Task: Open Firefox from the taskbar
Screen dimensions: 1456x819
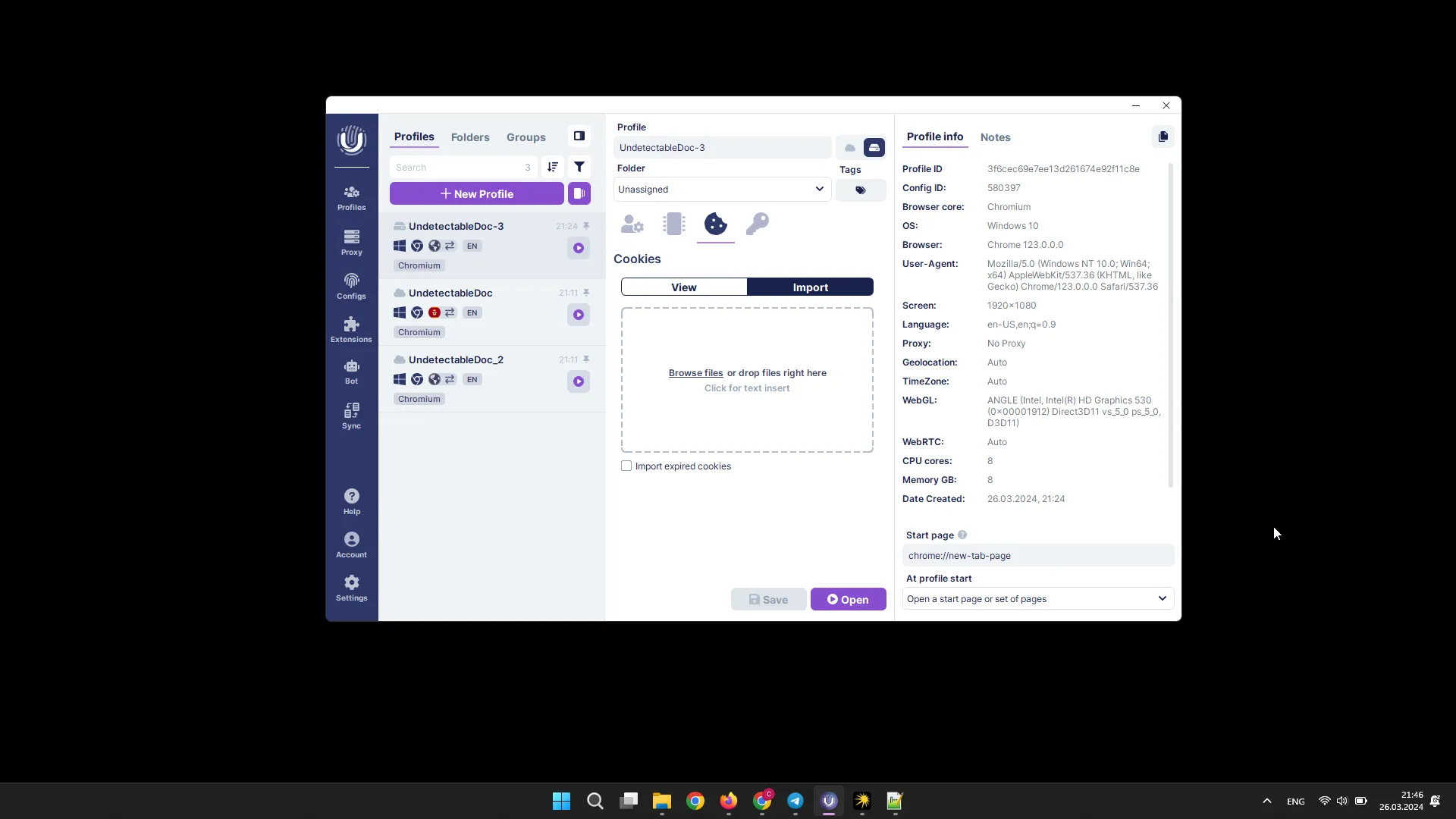Action: click(729, 801)
